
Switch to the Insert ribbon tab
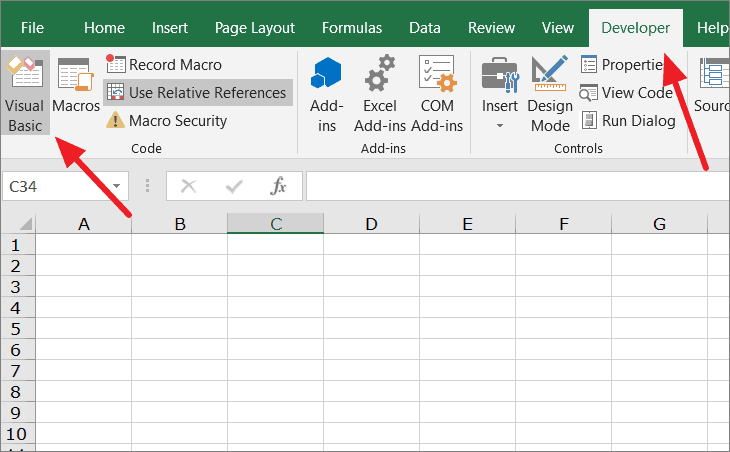(x=169, y=28)
